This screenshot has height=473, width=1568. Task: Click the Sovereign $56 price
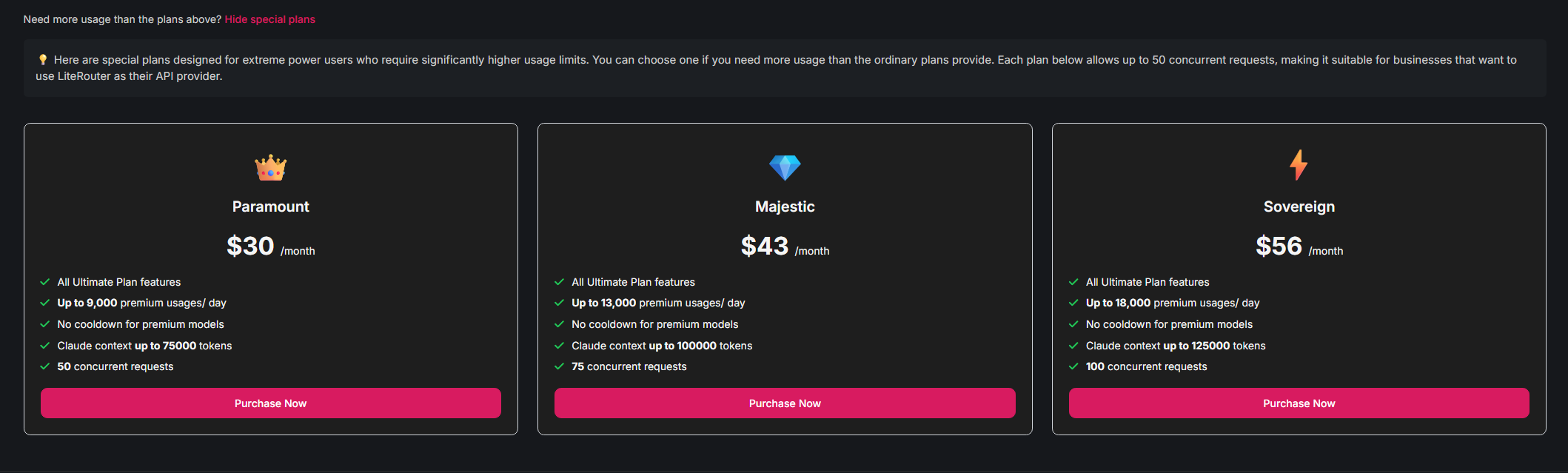pyautogui.click(x=1279, y=246)
